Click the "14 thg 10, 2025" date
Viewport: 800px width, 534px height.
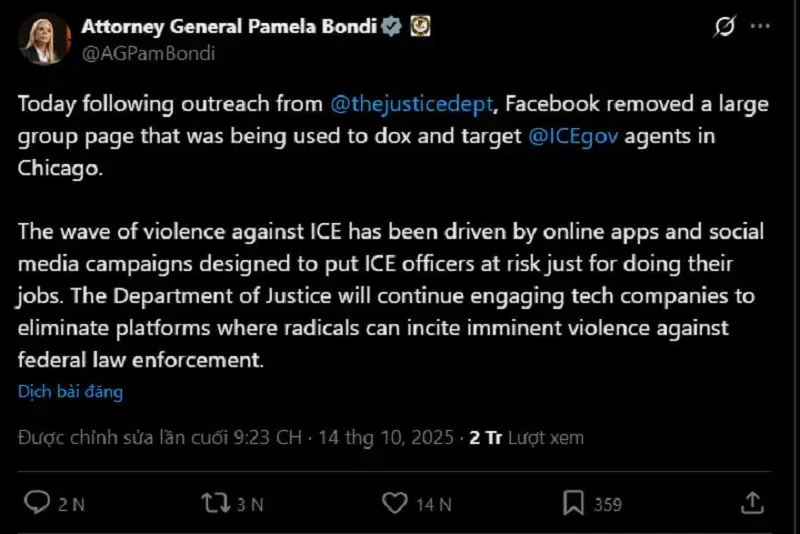coord(386,438)
